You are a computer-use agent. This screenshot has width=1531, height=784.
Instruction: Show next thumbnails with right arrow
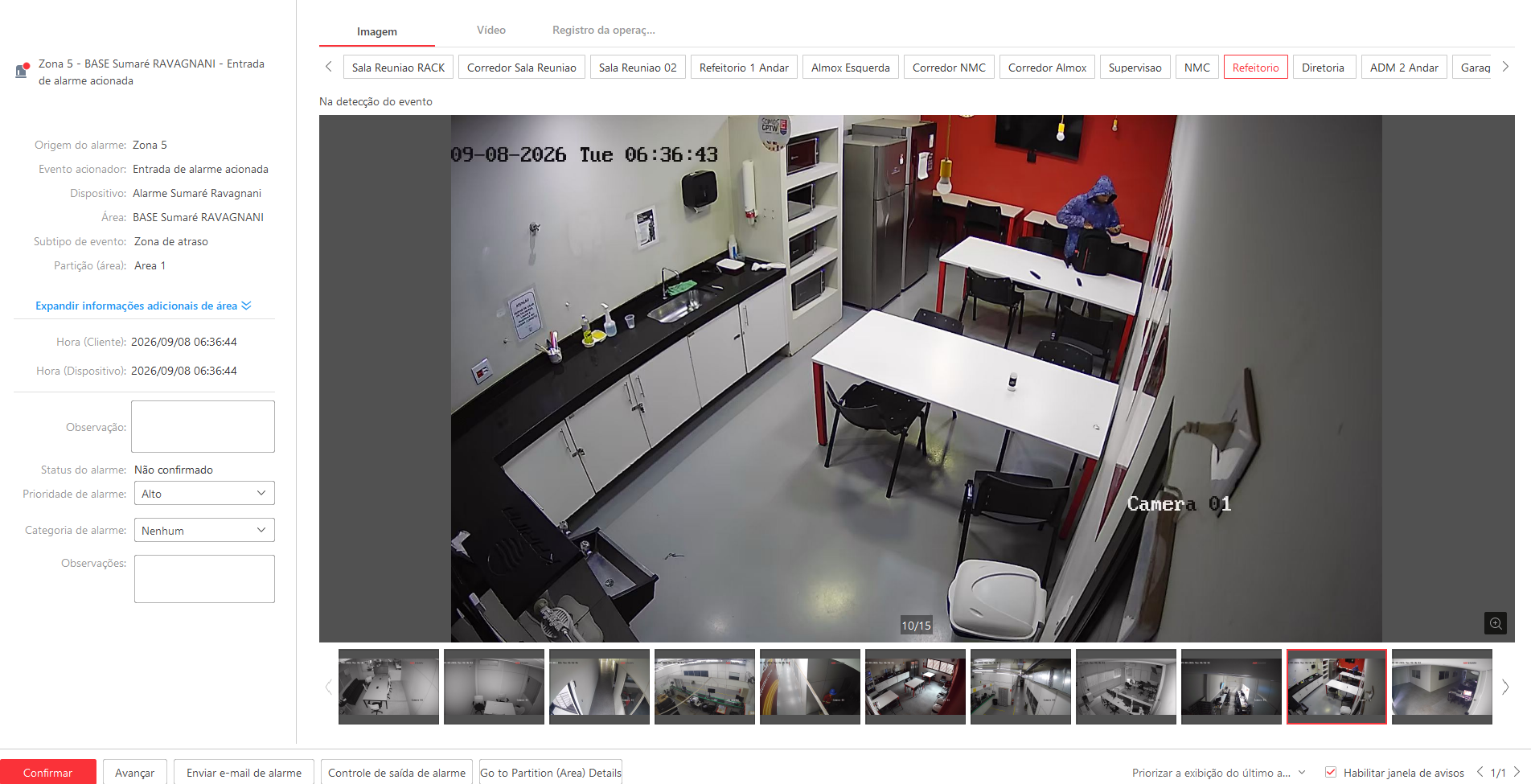coord(1505,687)
